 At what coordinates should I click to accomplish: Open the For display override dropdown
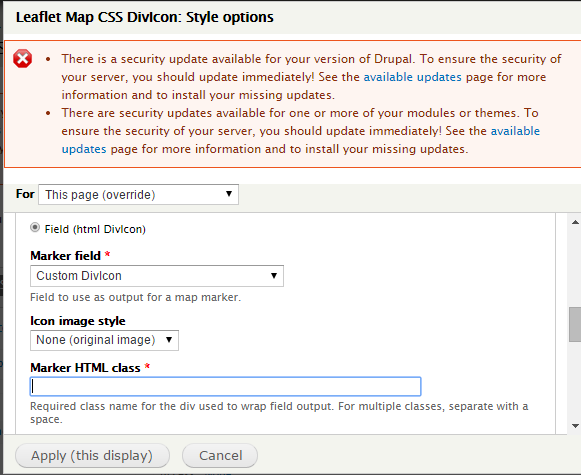tap(138, 195)
